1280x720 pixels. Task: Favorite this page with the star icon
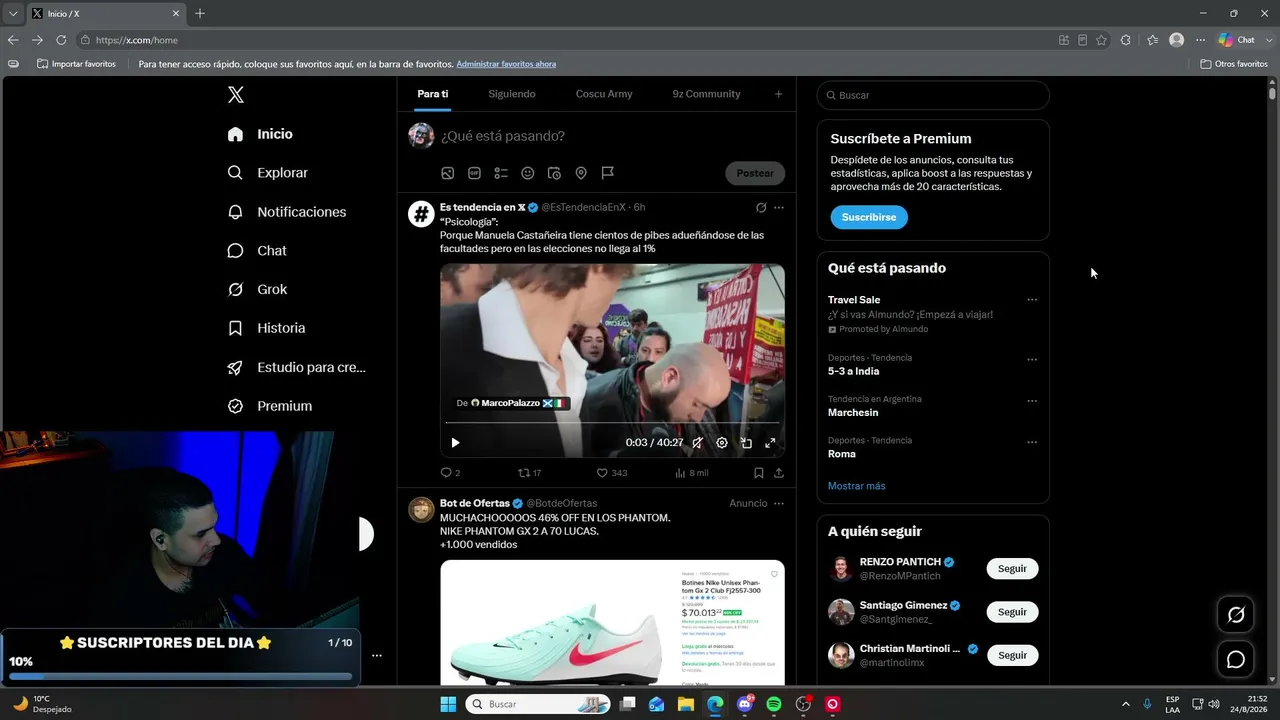(1101, 40)
